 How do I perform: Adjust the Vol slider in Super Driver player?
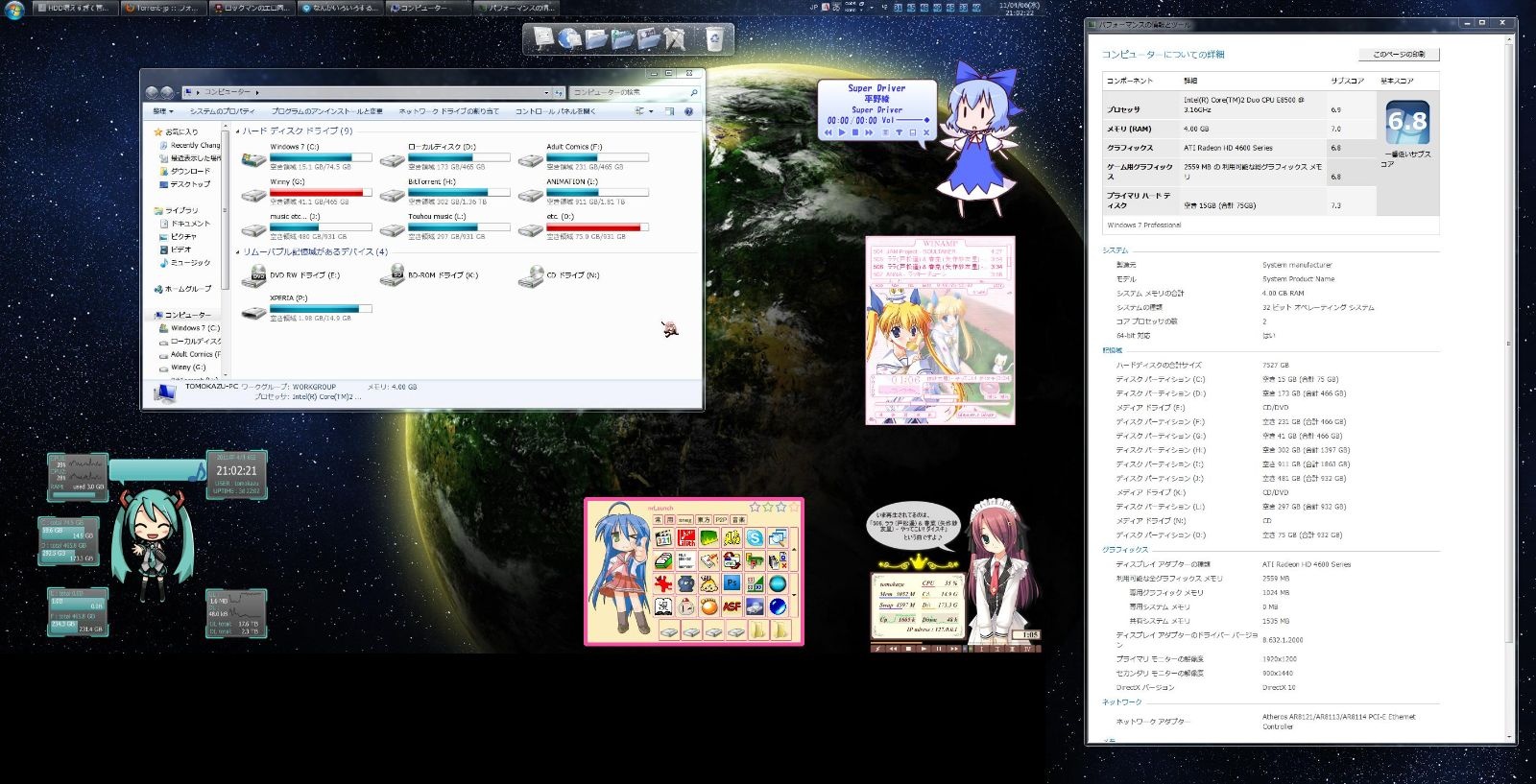[915, 121]
